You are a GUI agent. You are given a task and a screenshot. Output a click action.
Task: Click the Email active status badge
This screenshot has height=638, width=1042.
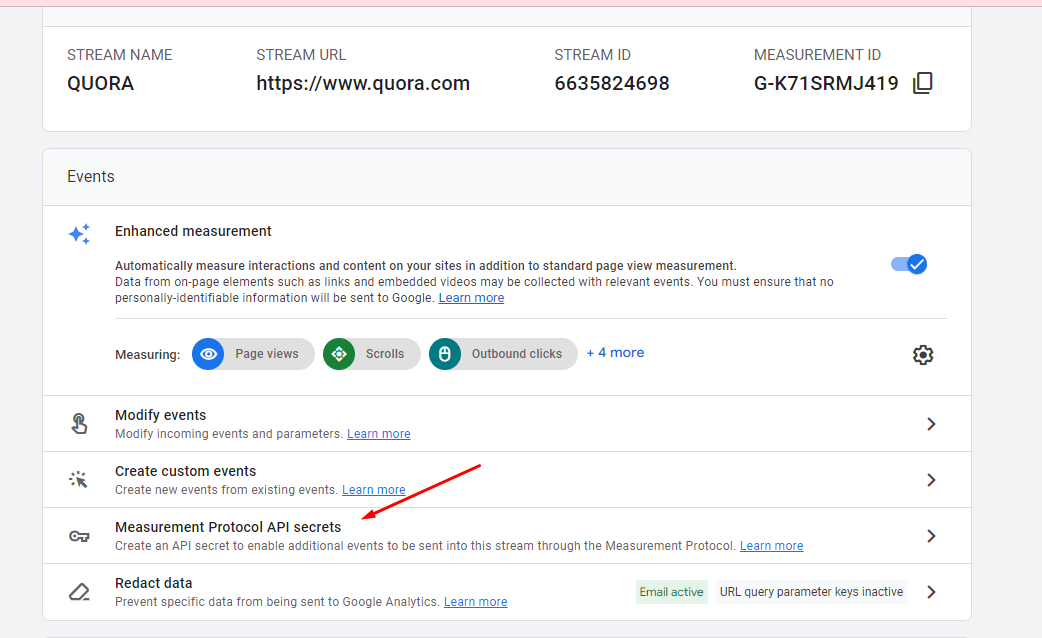pyautogui.click(x=671, y=592)
